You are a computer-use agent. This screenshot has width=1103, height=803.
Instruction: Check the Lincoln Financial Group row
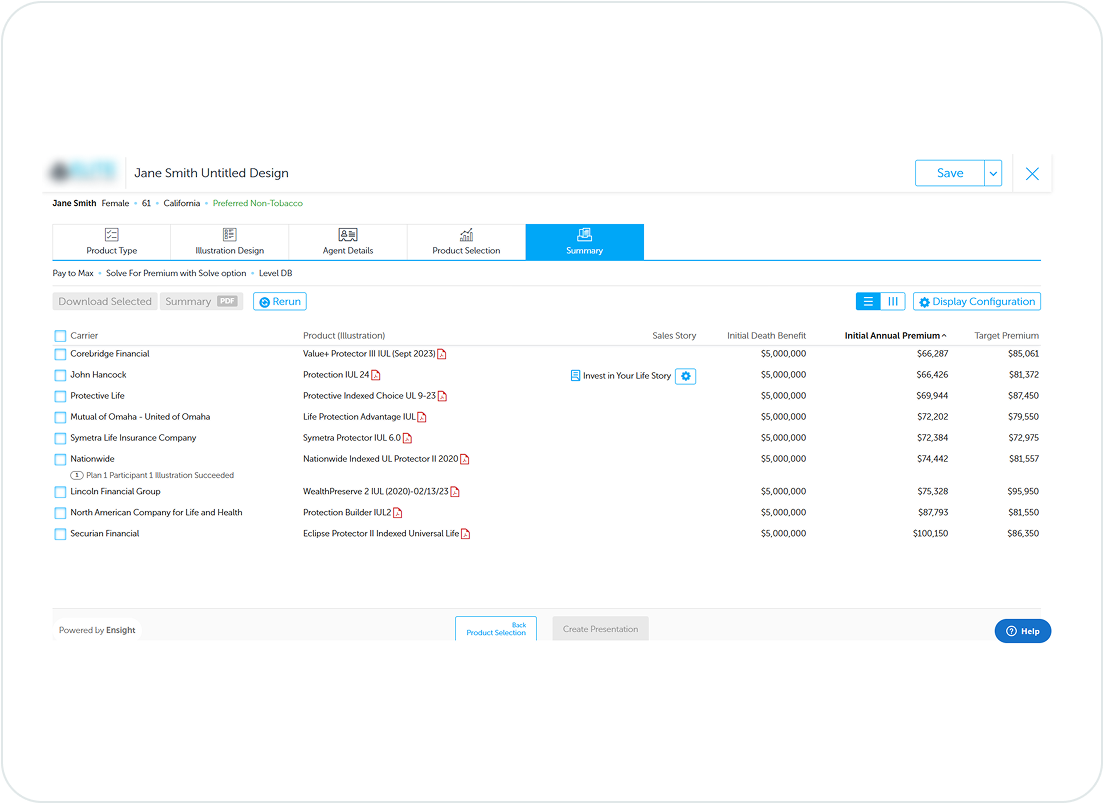coord(60,492)
